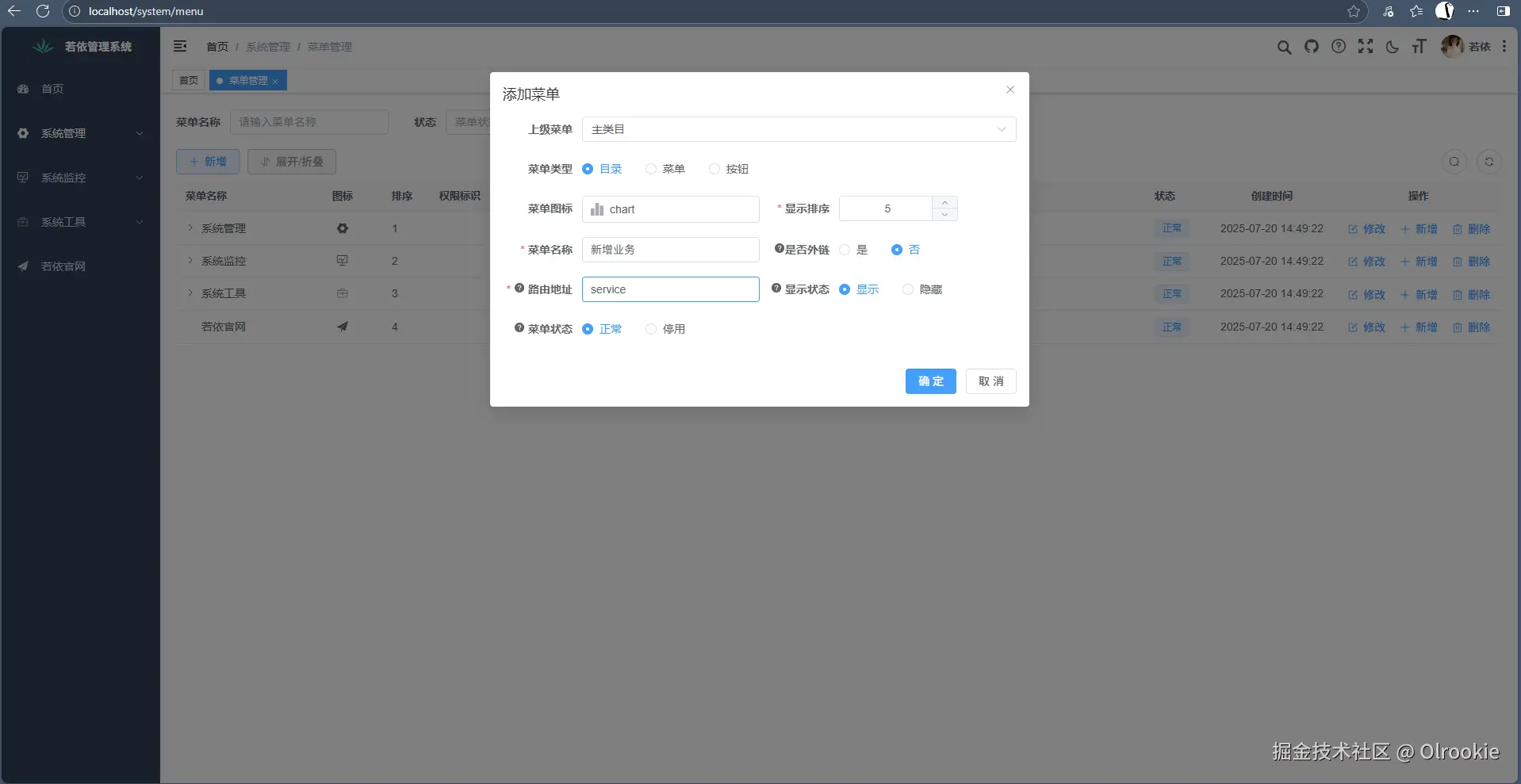
Task: Expand the 系统工具 table row
Action: (190, 293)
